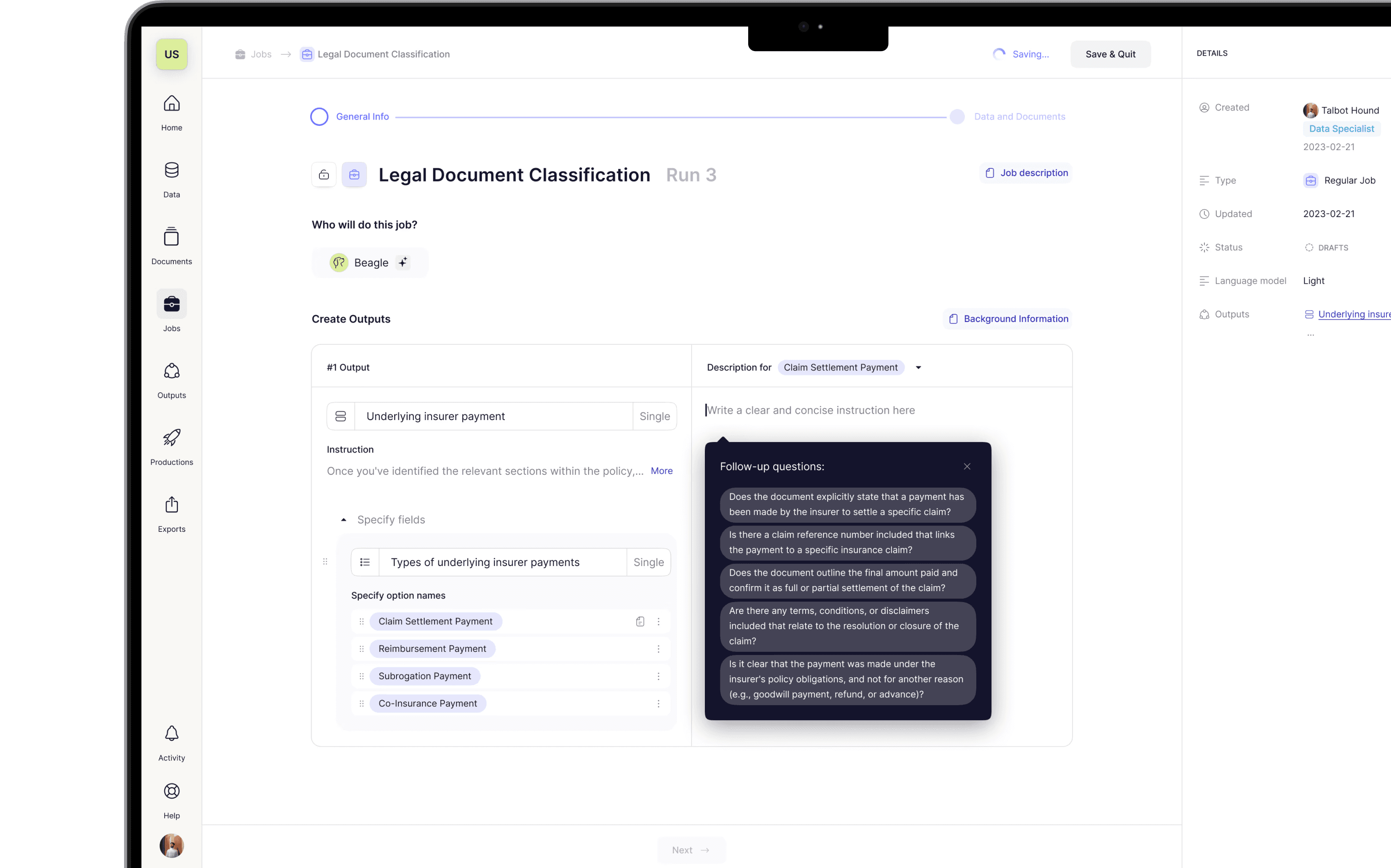
Task: Open dropdown next to Claim Settlement Payment description
Action: point(918,368)
